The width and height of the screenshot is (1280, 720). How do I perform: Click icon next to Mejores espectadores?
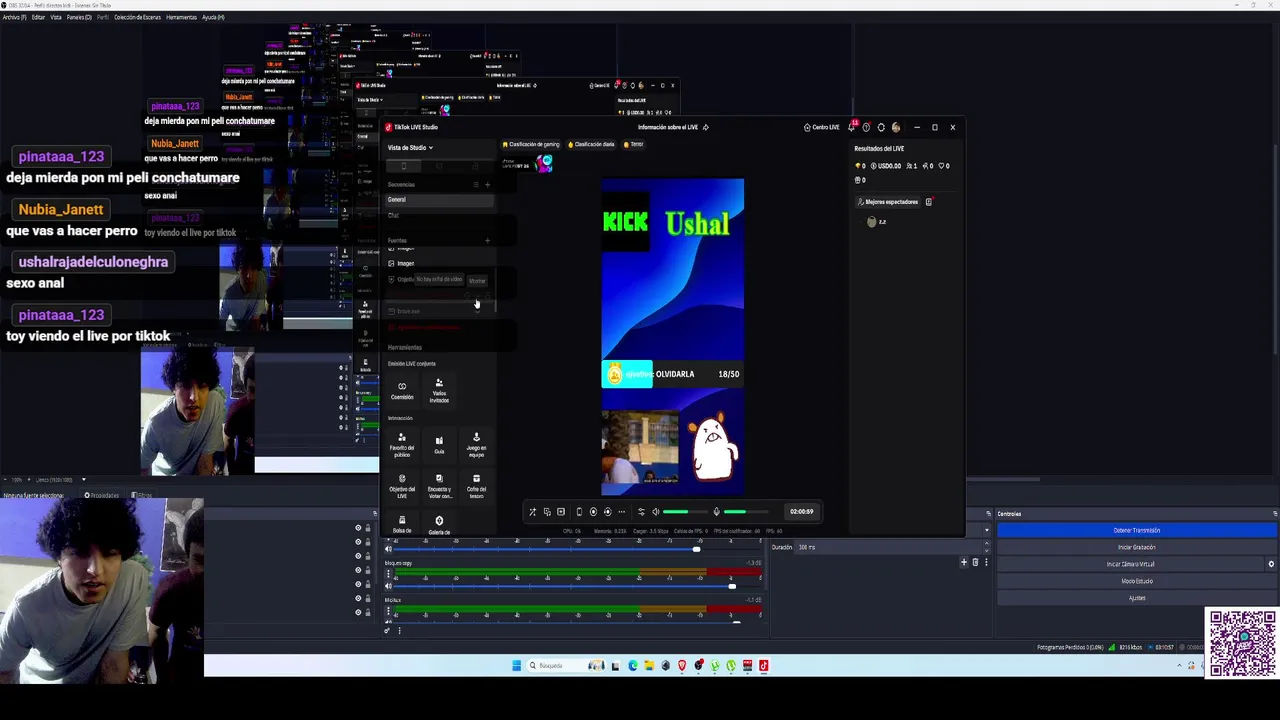point(928,202)
